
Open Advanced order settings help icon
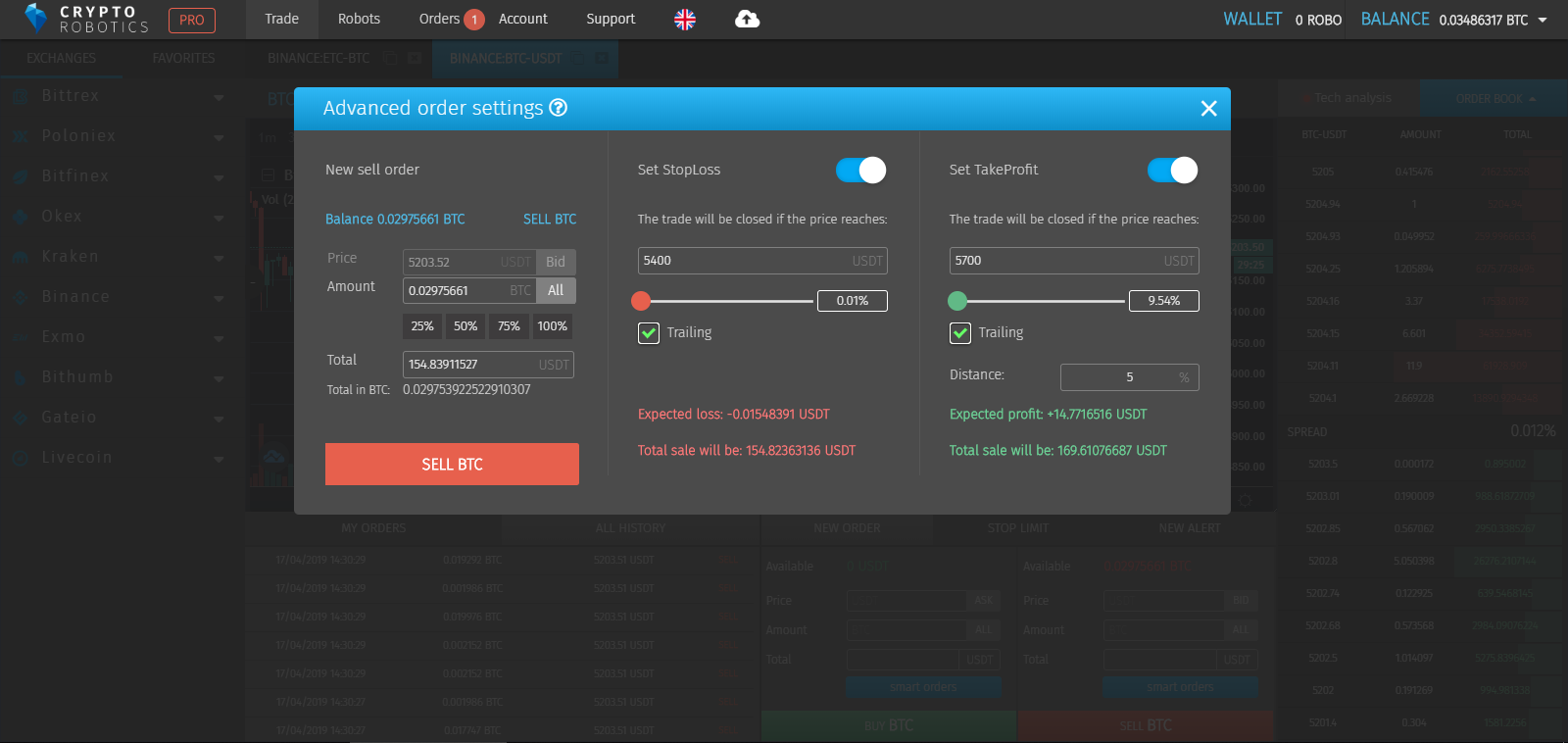click(x=558, y=108)
